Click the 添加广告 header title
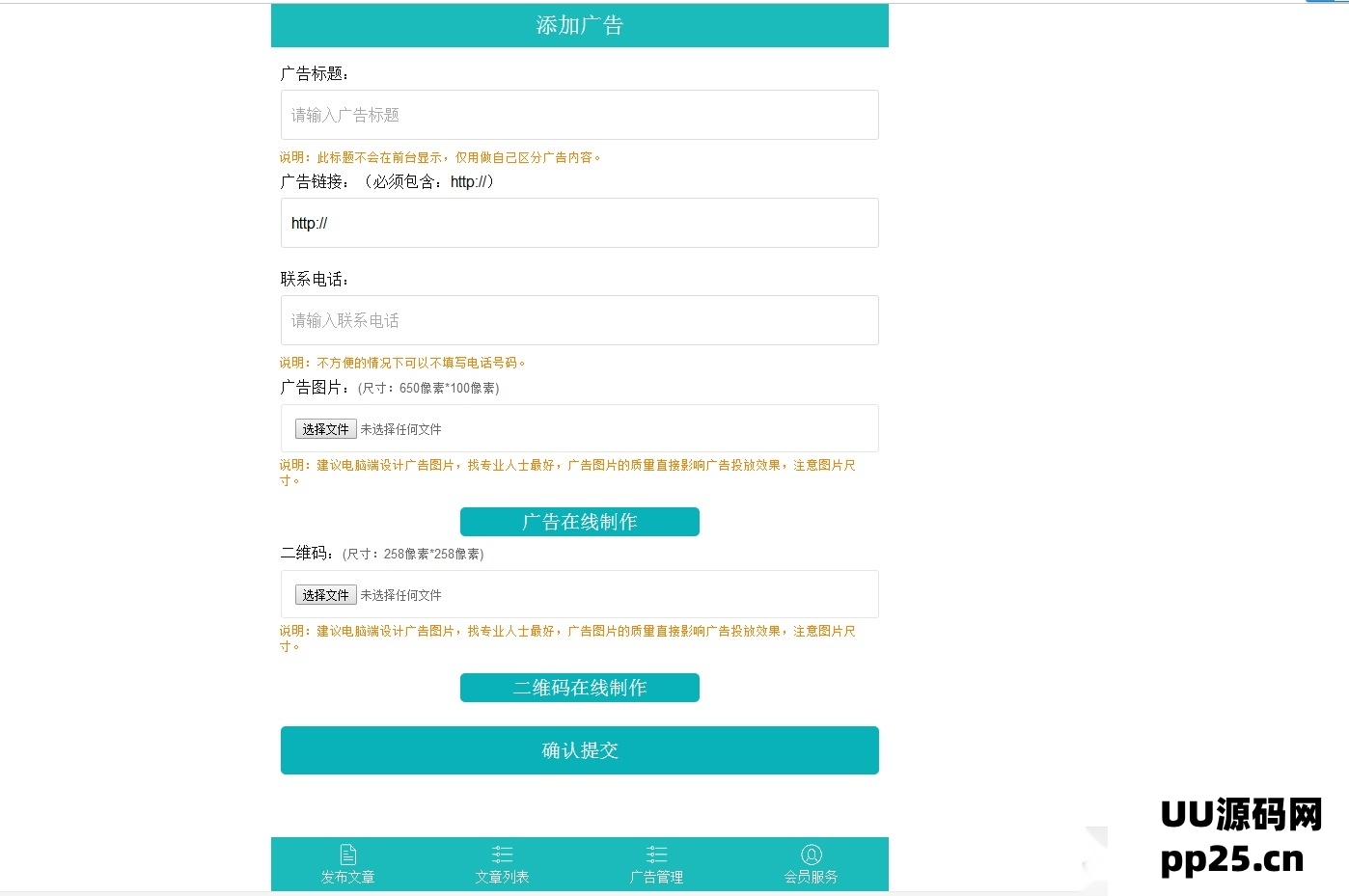The width and height of the screenshot is (1349, 896). (579, 25)
